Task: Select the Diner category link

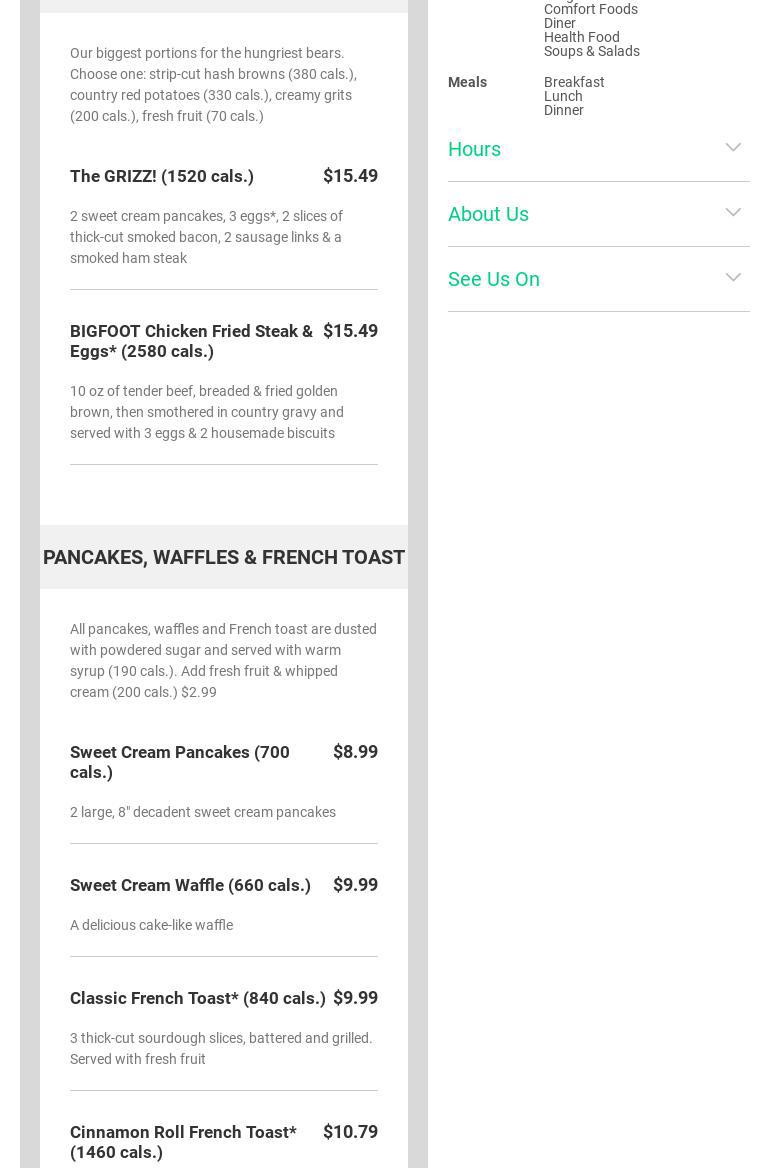Action: 560,23
